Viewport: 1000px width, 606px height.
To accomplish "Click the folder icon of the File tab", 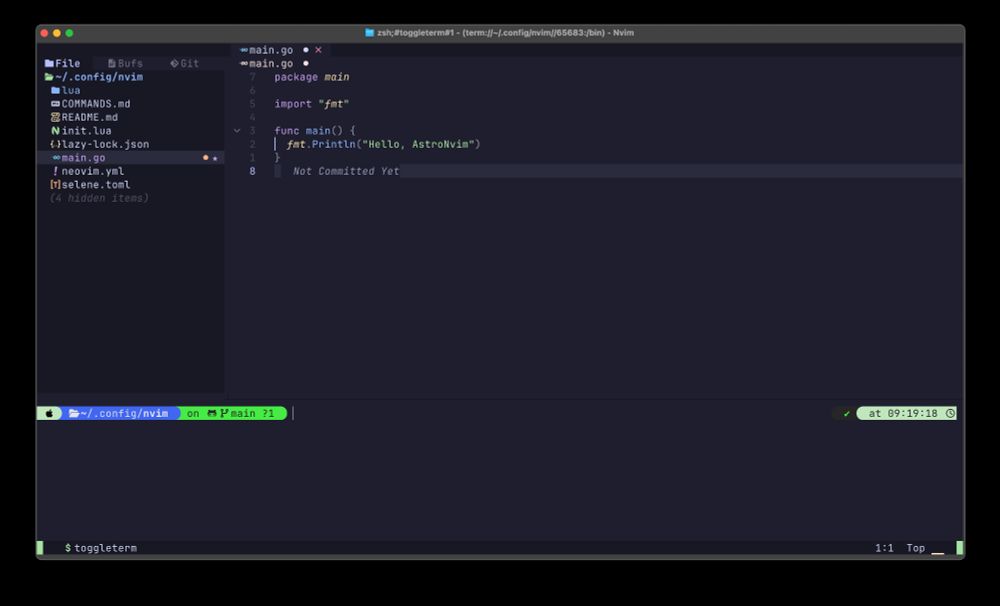I will tap(49, 63).
